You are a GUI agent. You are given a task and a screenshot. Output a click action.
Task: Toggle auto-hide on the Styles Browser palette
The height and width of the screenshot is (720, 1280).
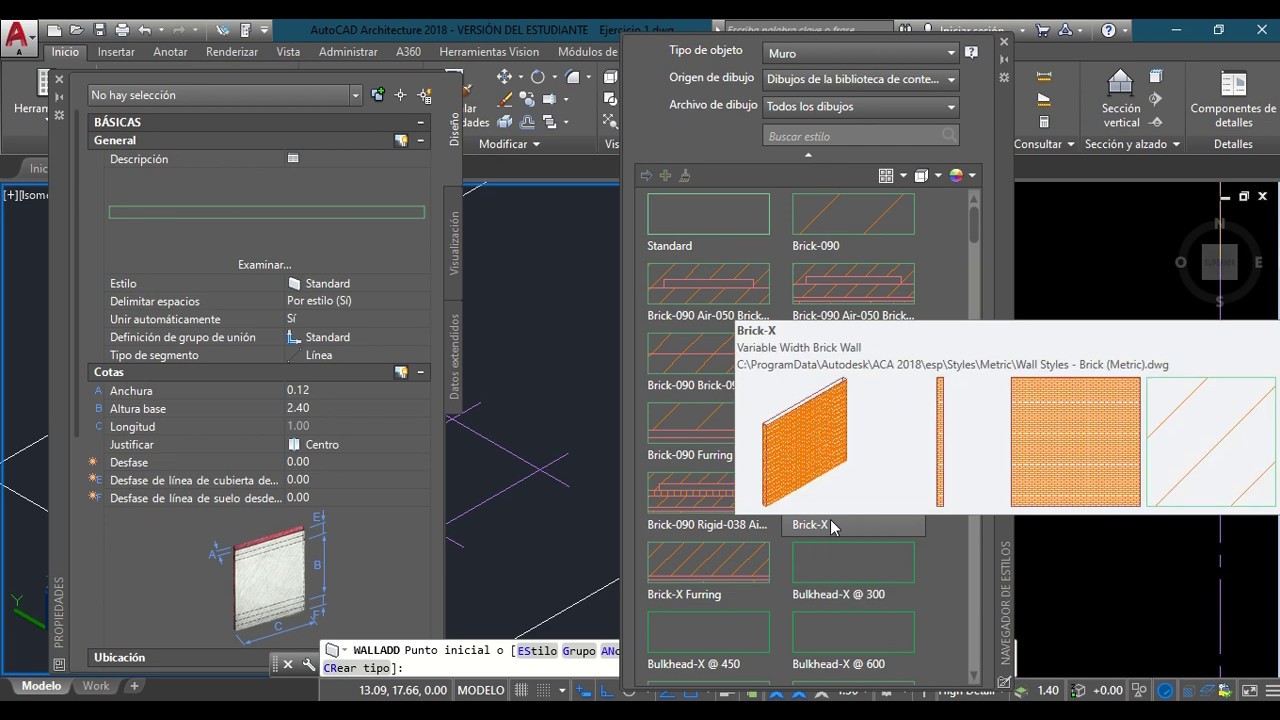(1004, 60)
